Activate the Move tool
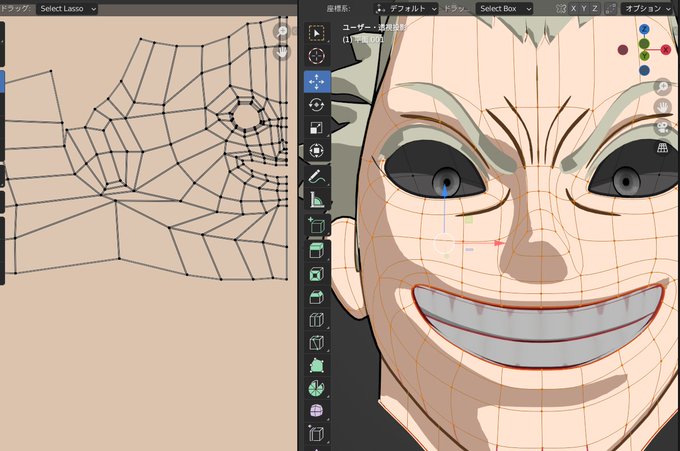This screenshot has height=451, width=680. (x=317, y=81)
